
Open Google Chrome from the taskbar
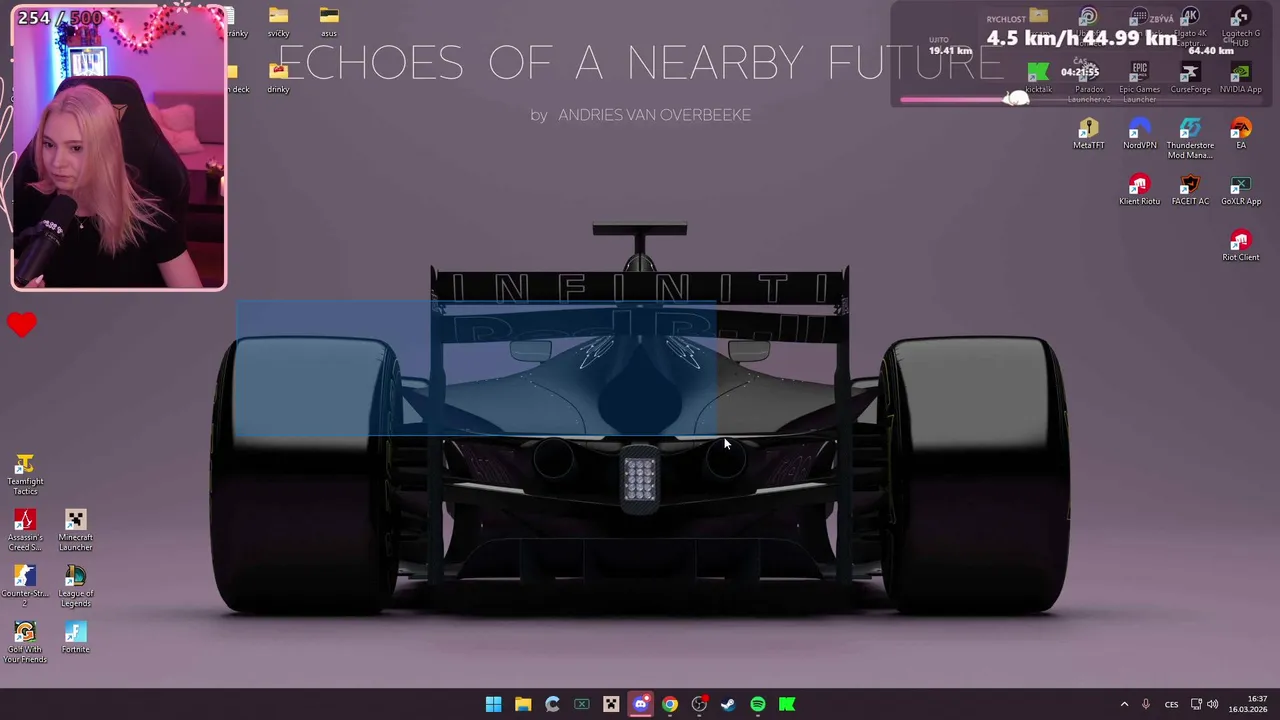click(669, 704)
